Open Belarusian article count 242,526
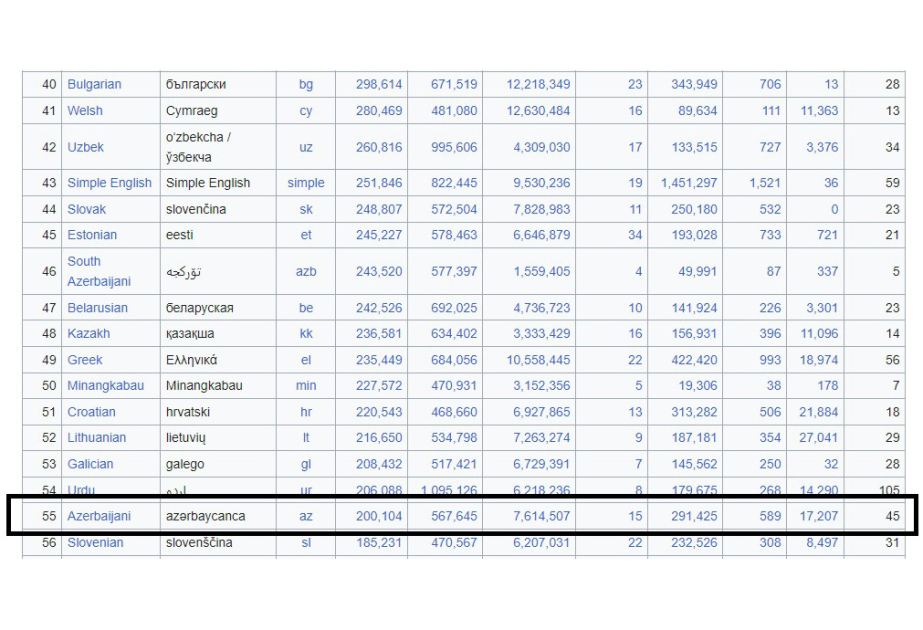 pos(379,308)
